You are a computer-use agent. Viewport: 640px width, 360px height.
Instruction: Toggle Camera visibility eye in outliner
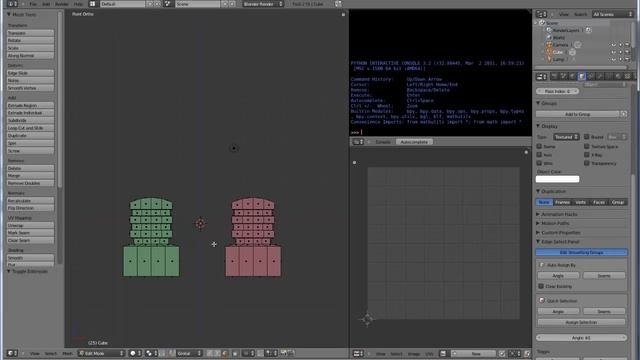point(613,45)
